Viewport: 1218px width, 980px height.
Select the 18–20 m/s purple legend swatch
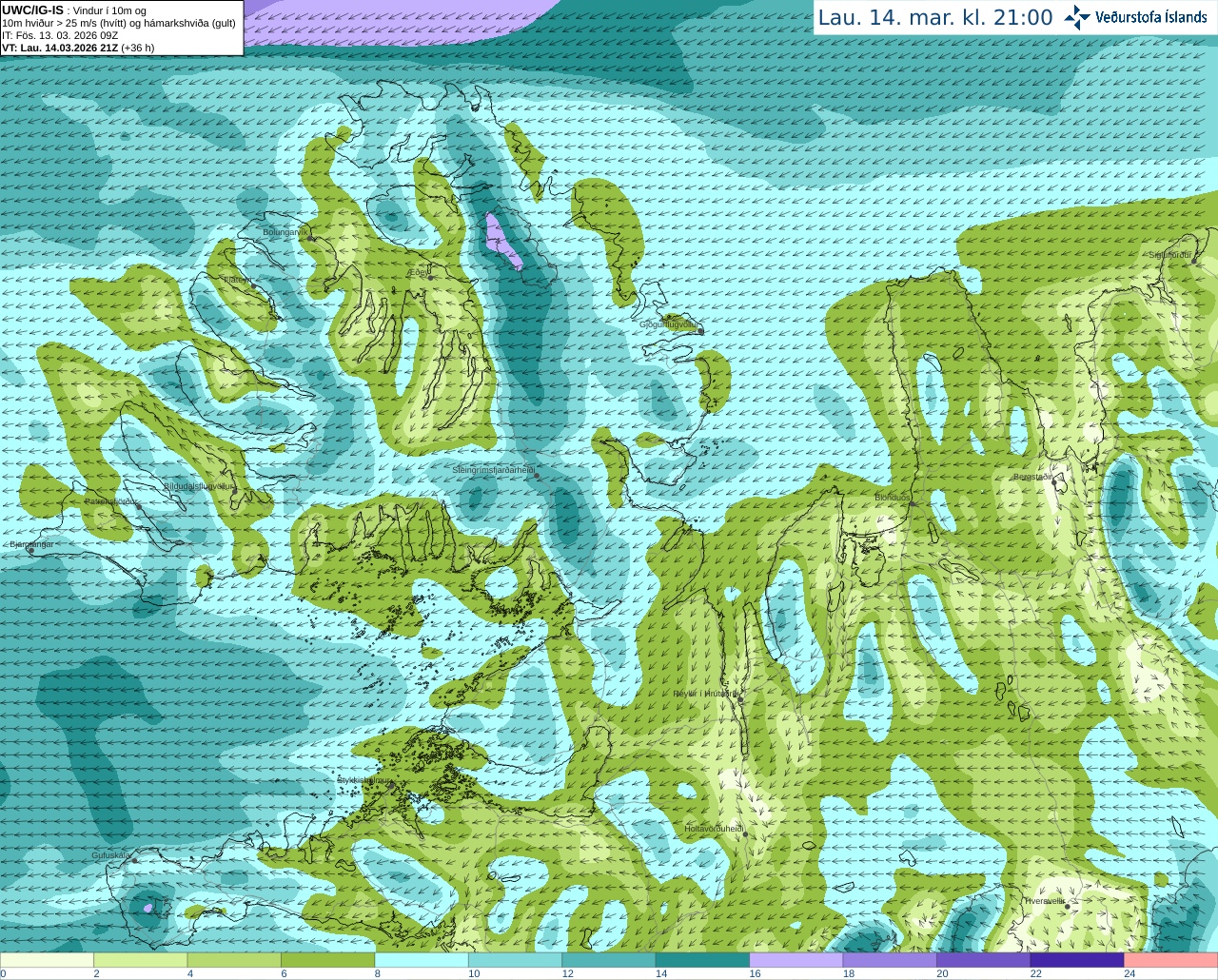890,960
